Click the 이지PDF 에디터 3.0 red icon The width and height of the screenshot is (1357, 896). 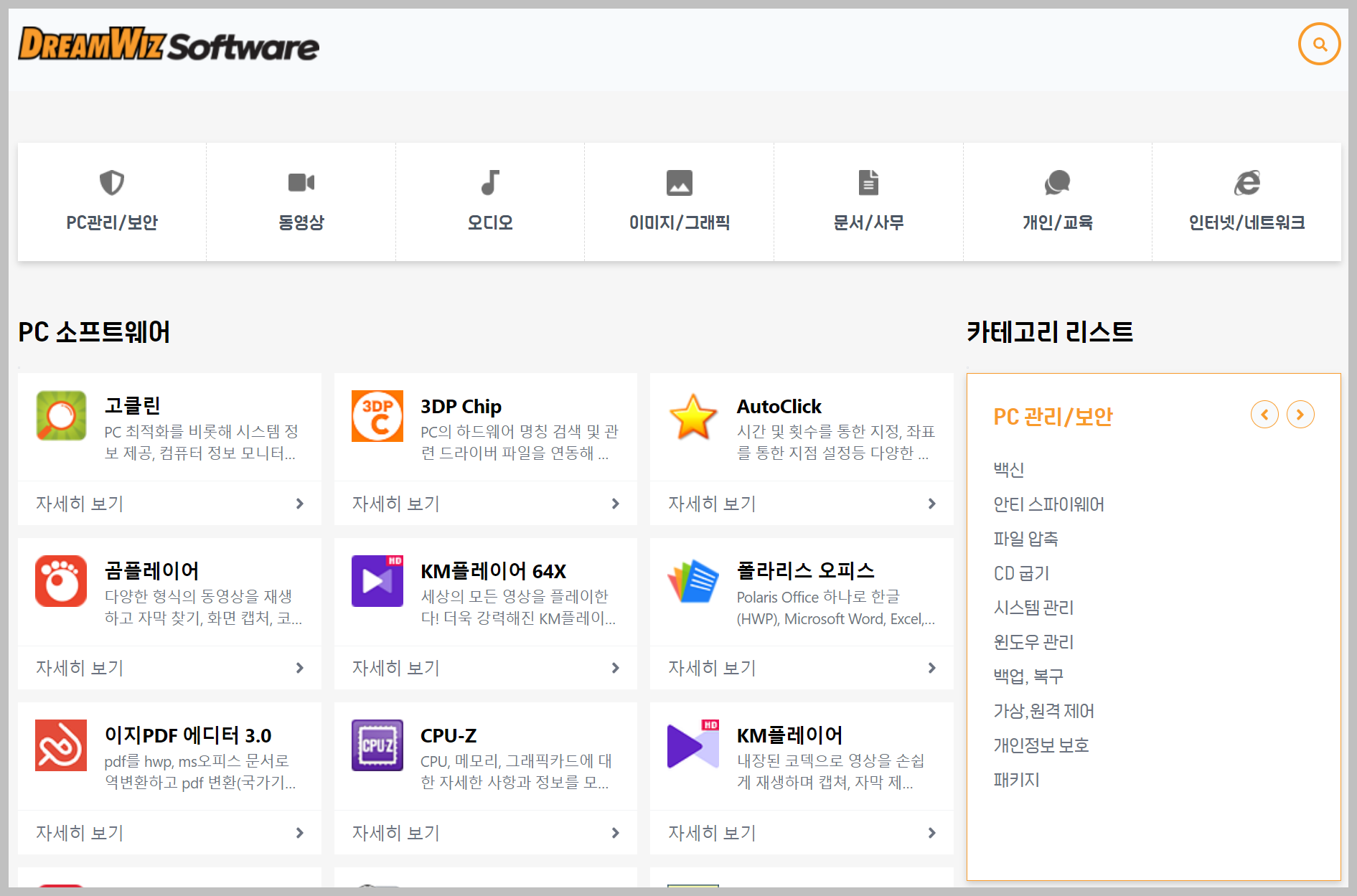point(62,745)
